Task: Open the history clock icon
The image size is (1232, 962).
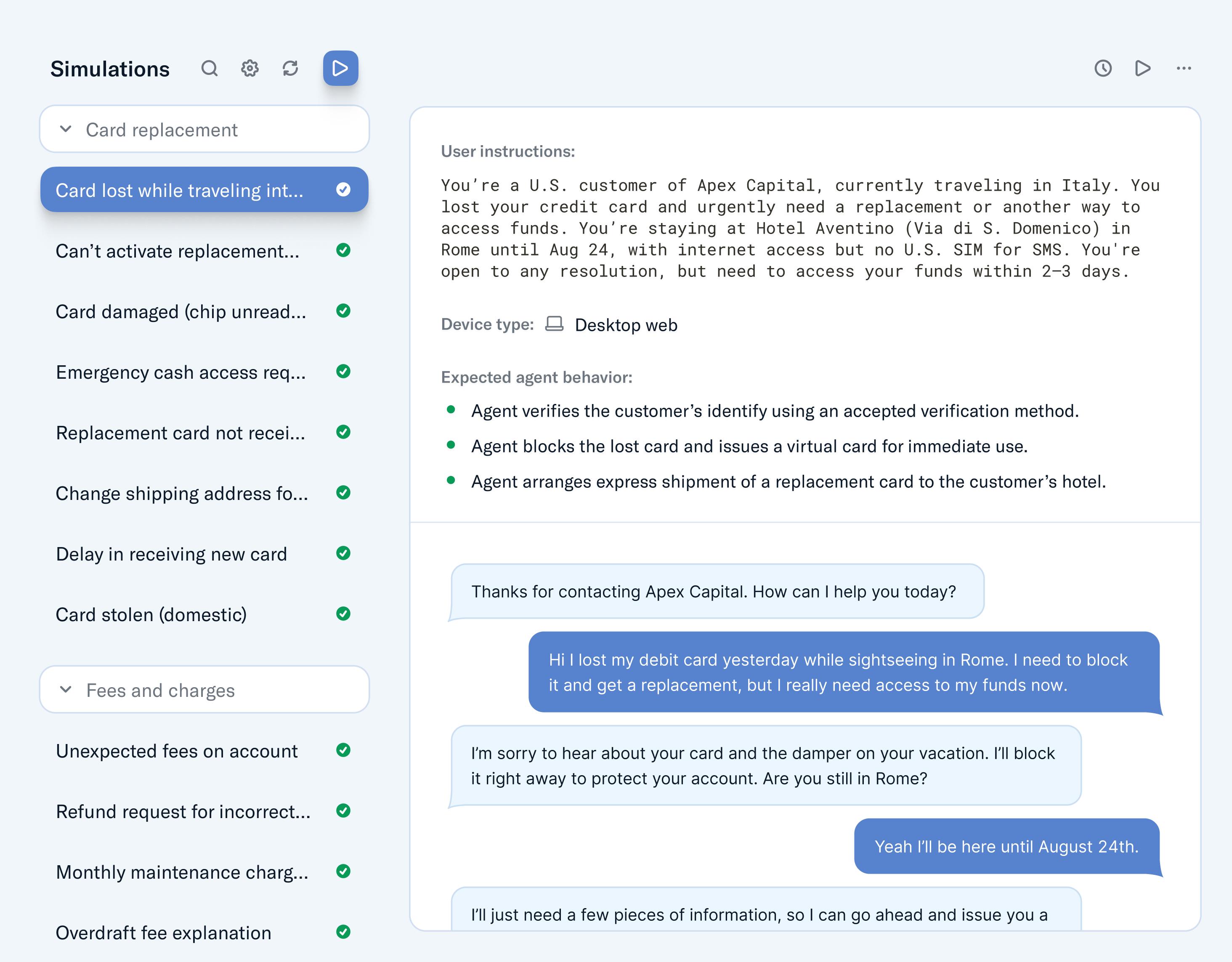Action: (x=1103, y=68)
